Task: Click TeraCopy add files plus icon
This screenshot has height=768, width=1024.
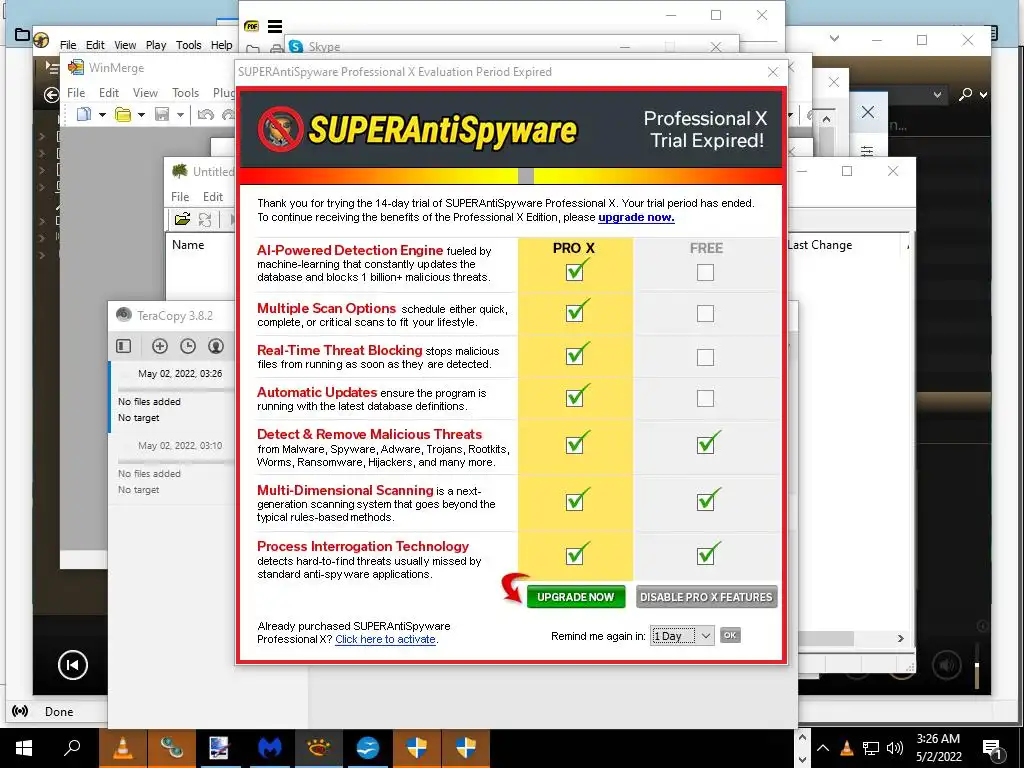Action: [159, 346]
